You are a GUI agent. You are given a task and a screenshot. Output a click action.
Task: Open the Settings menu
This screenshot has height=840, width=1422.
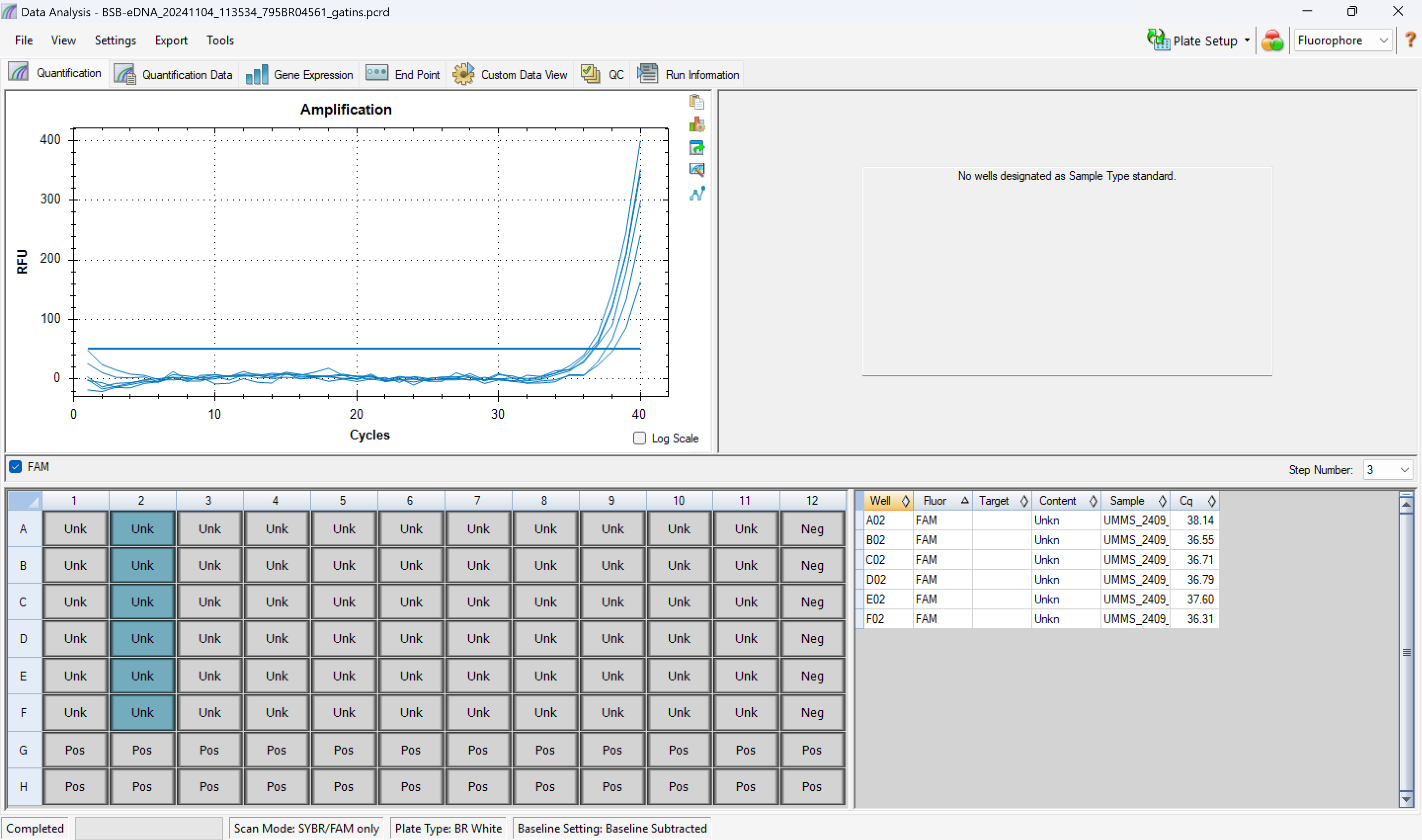(116, 40)
